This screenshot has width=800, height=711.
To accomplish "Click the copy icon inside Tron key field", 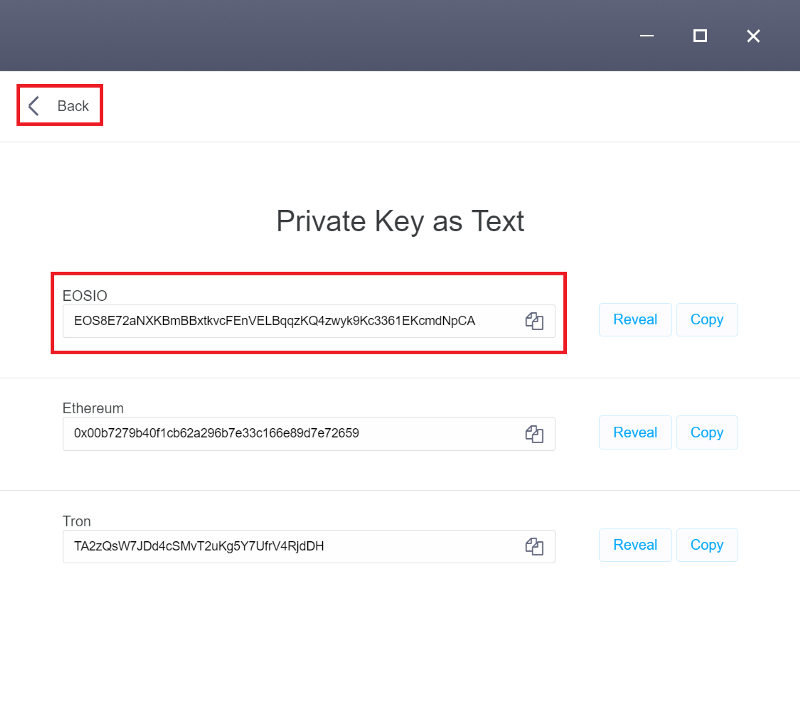I will [x=534, y=546].
